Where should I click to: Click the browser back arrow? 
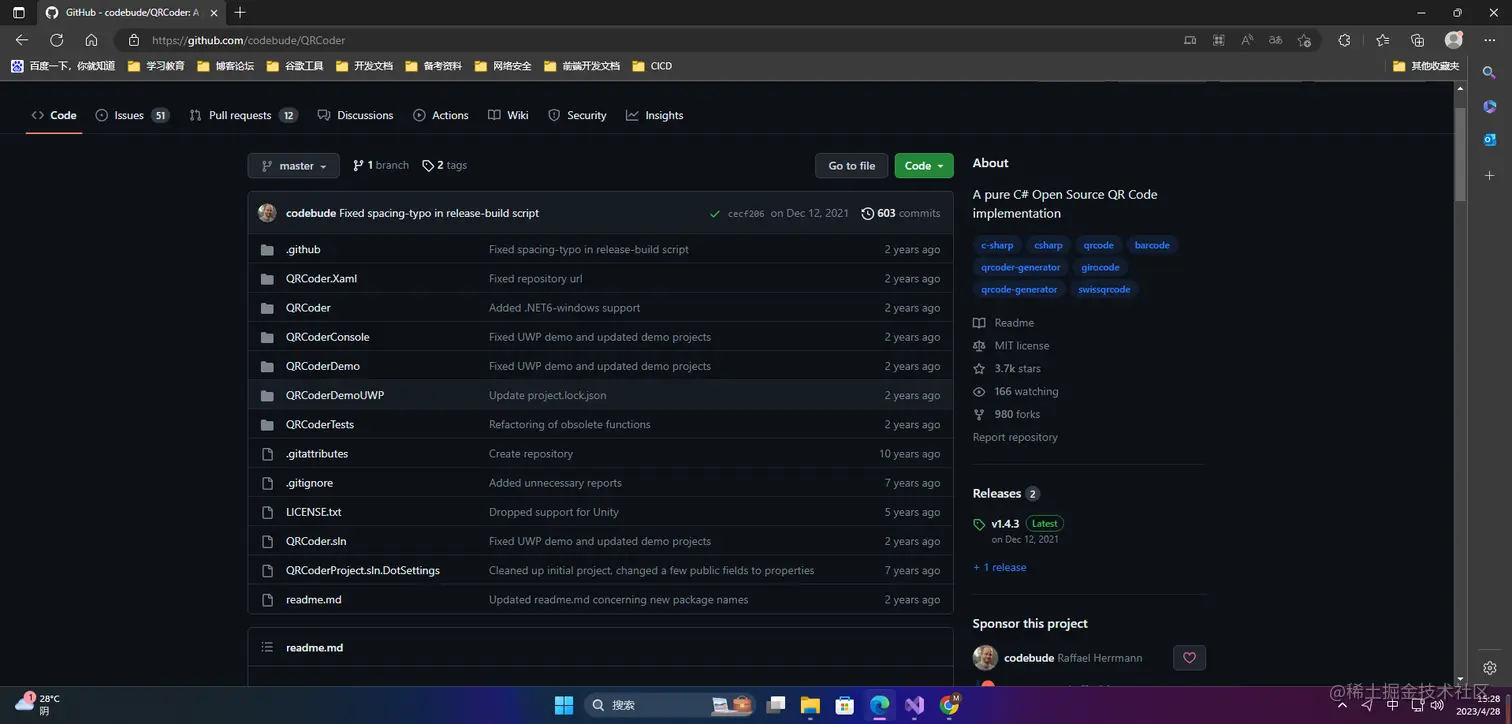22,40
